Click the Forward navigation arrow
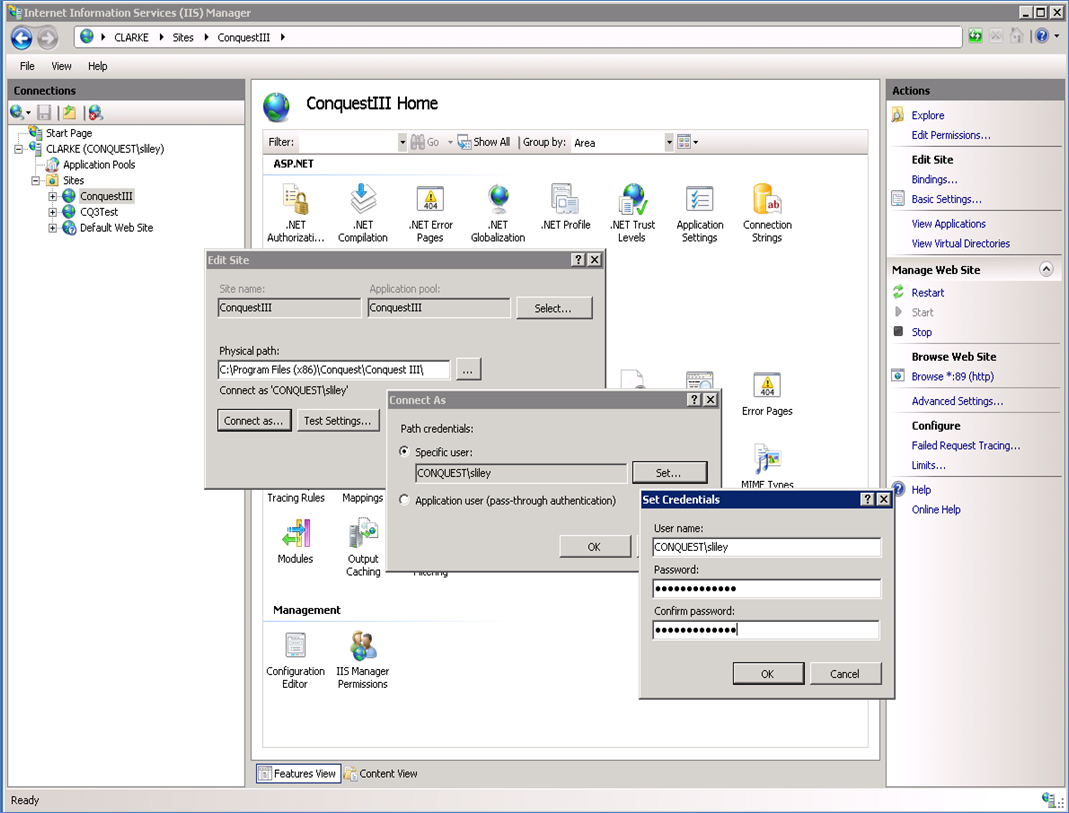The image size is (1069, 813). click(x=47, y=37)
